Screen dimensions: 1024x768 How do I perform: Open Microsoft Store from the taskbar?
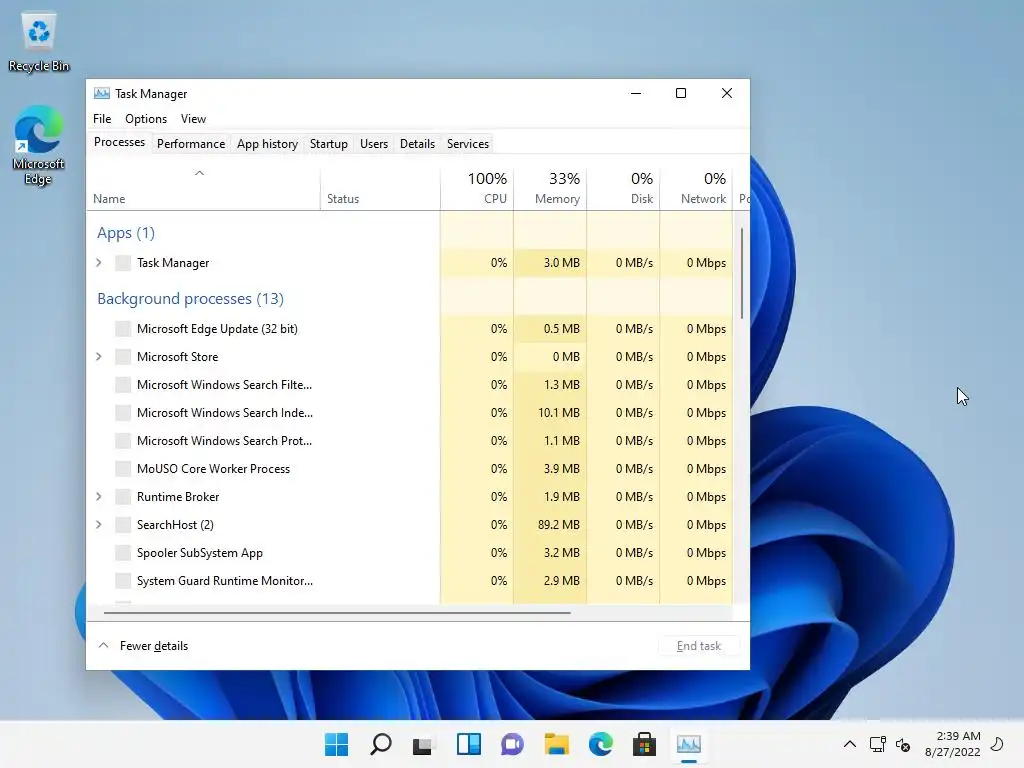(x=644, y=744)
